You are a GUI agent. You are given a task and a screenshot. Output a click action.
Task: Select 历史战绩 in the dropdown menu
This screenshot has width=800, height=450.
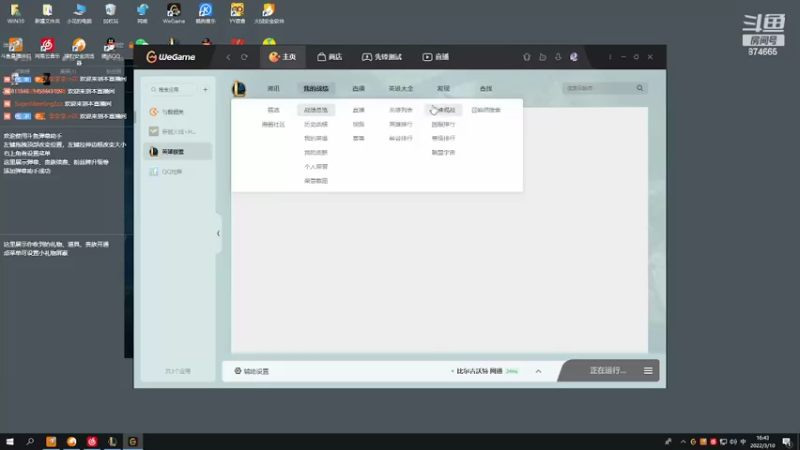pos(316,124)
